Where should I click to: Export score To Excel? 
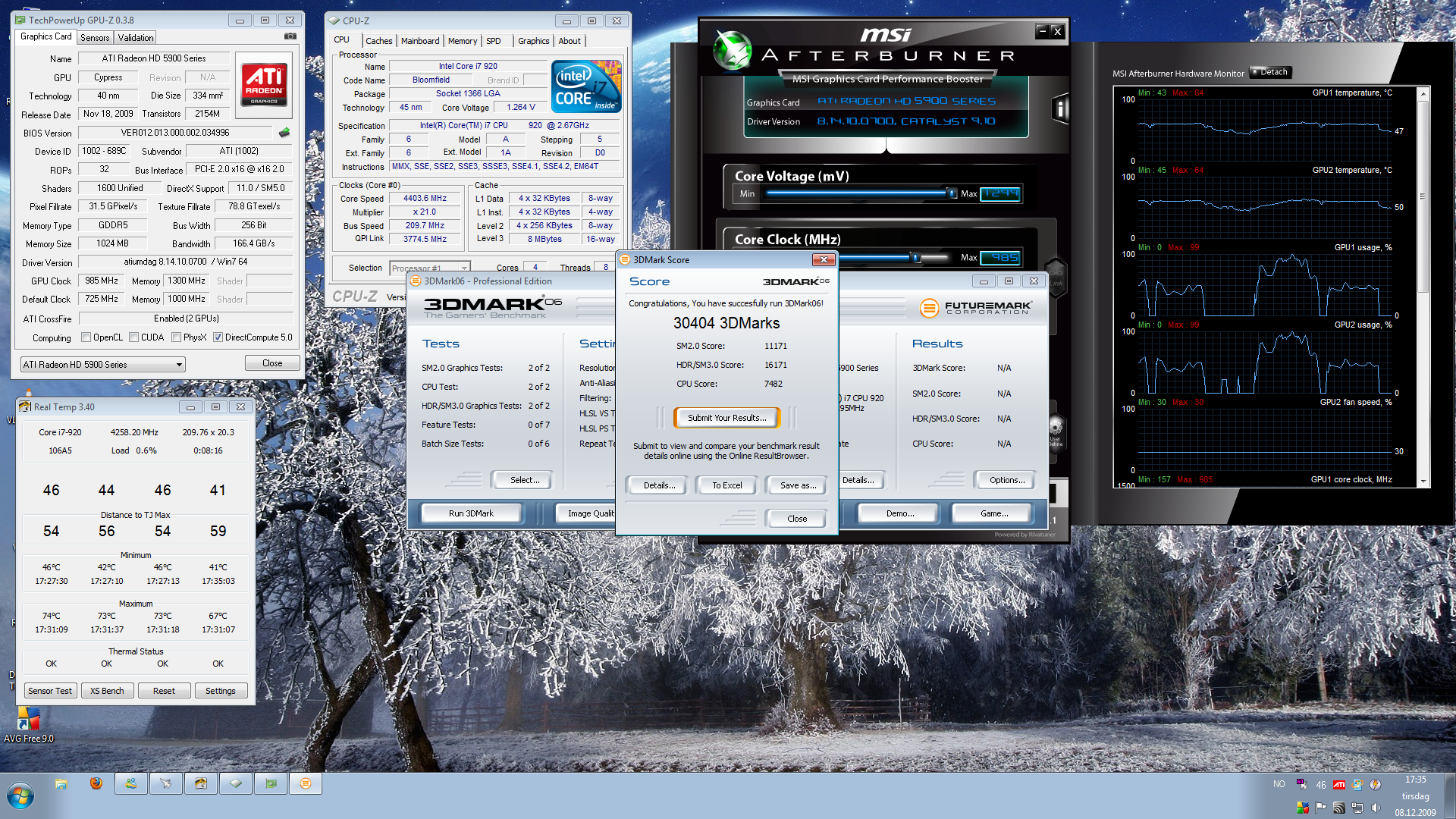pos(726,485)
